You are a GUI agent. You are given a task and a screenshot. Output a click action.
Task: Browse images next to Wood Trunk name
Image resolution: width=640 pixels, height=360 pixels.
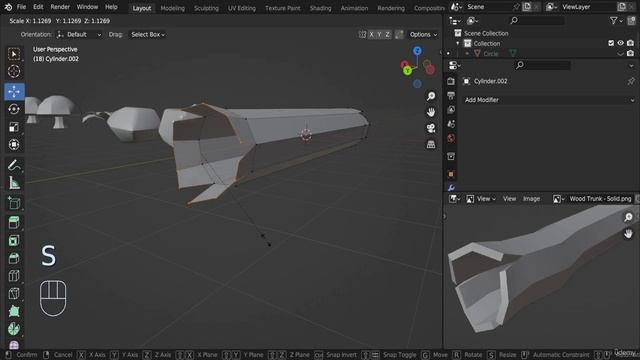[558, 199]
